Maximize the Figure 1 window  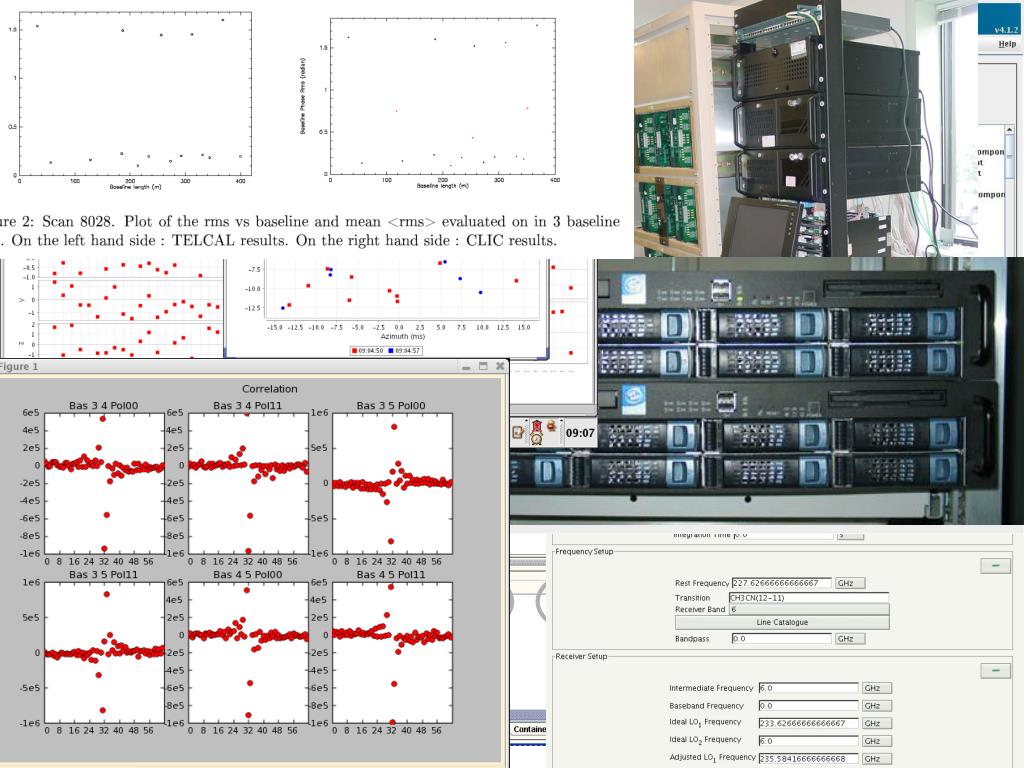(x=483, y=366)
